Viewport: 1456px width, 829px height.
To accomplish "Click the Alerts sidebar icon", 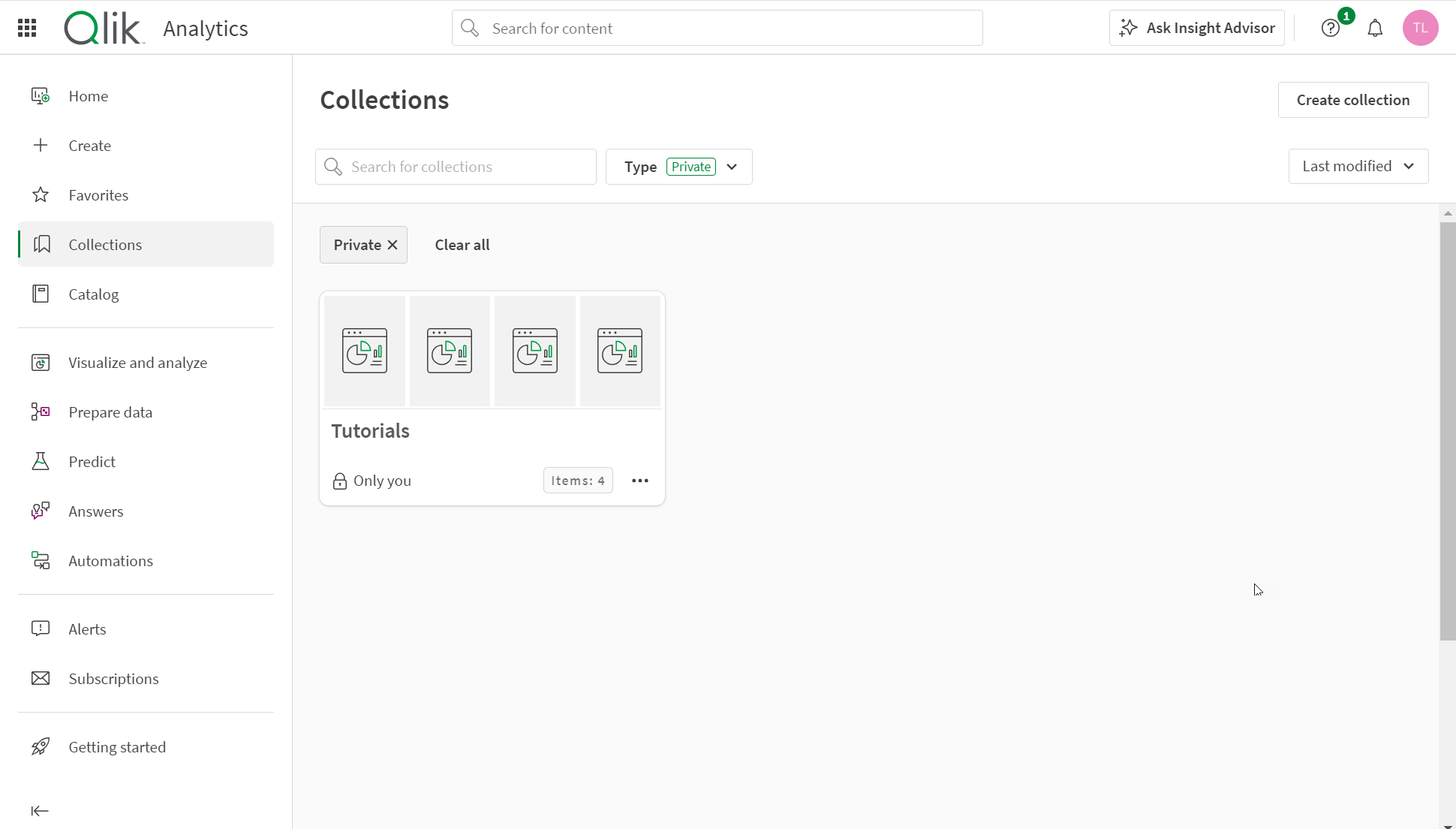I will pyautogui.click(x=40, y=628).
